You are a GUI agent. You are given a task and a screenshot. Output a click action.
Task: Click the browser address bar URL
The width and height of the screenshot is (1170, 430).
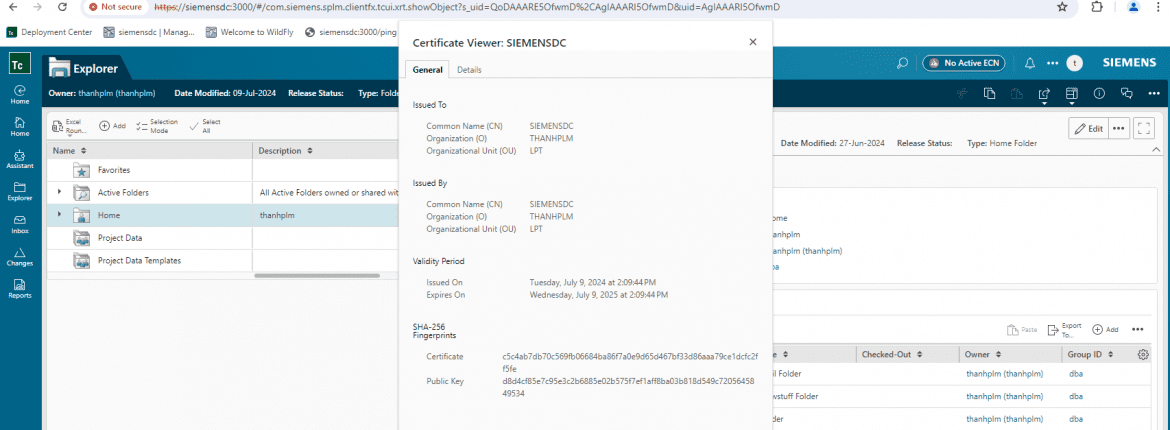coord(467,7)
